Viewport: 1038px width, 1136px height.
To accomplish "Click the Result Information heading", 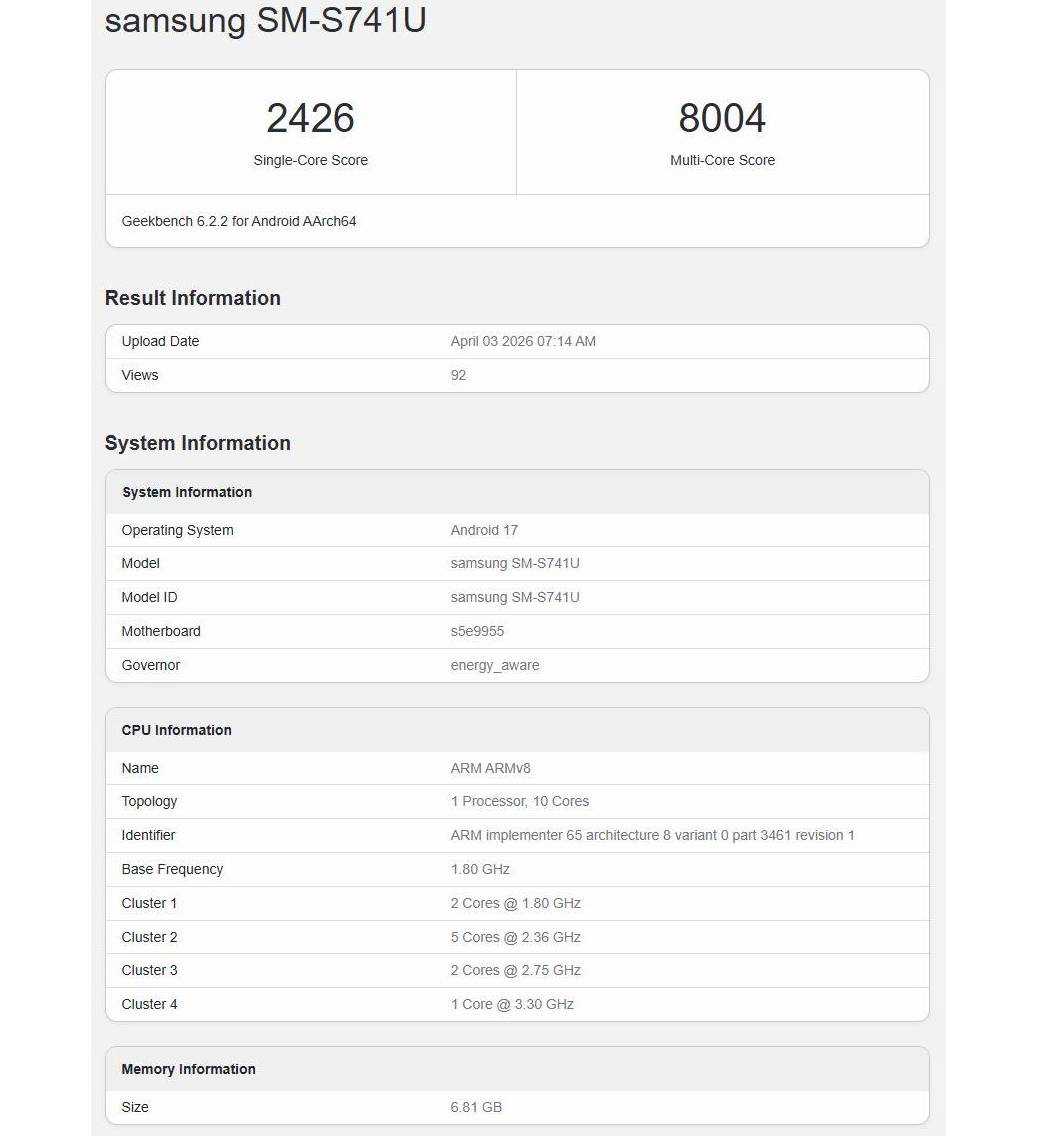I will (x=193, y=298).
